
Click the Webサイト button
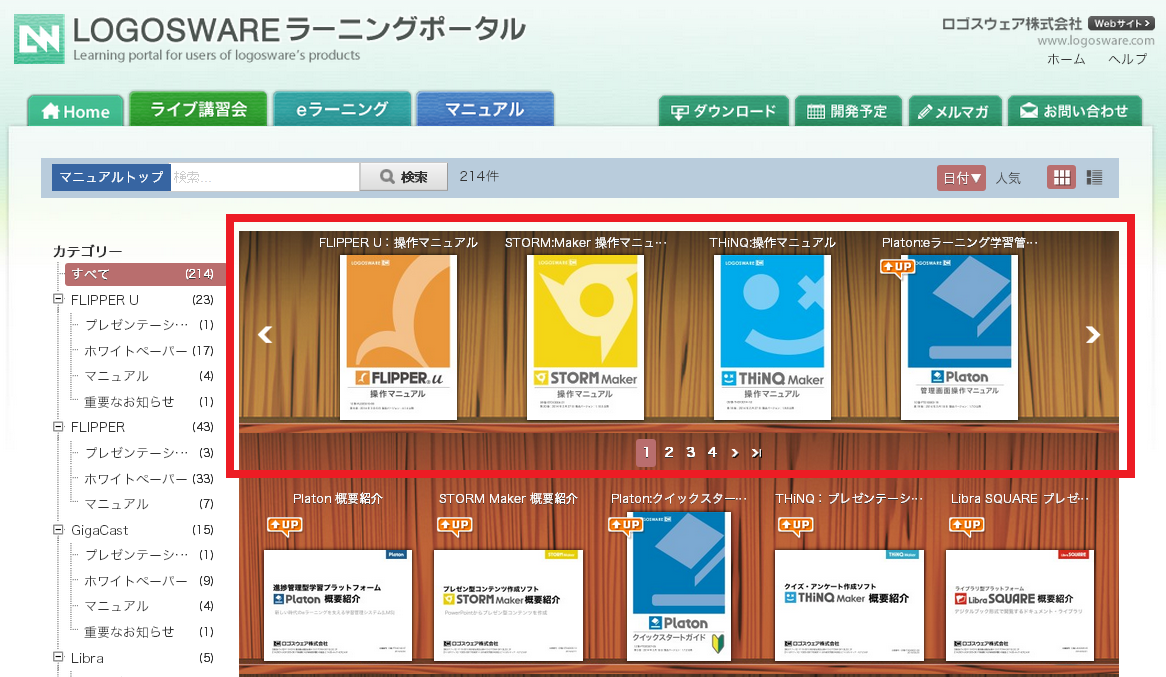pyautogui.click(x=1121, y=23)
